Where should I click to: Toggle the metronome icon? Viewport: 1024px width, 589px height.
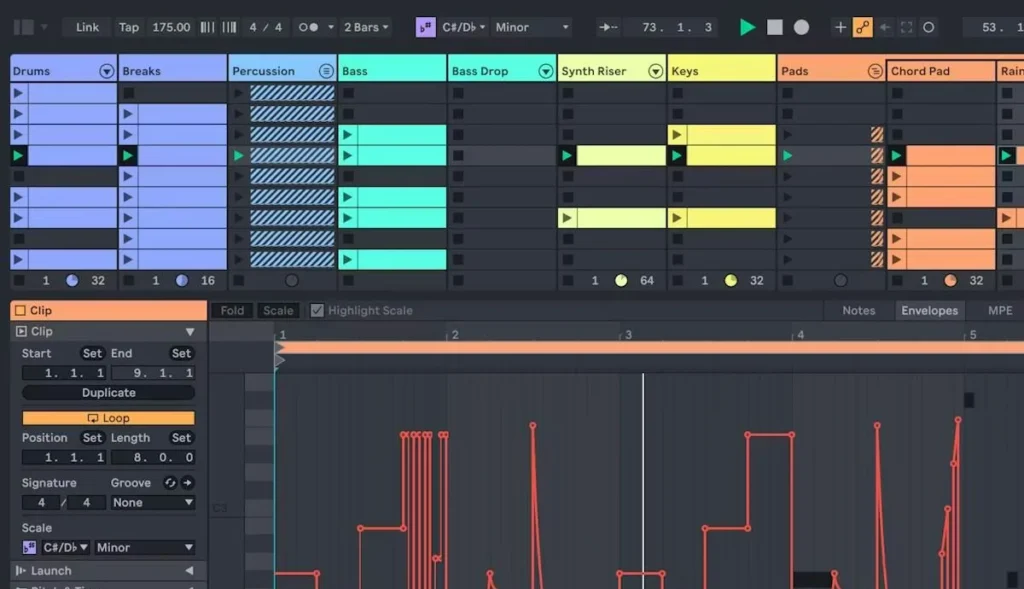pos(308,27)
